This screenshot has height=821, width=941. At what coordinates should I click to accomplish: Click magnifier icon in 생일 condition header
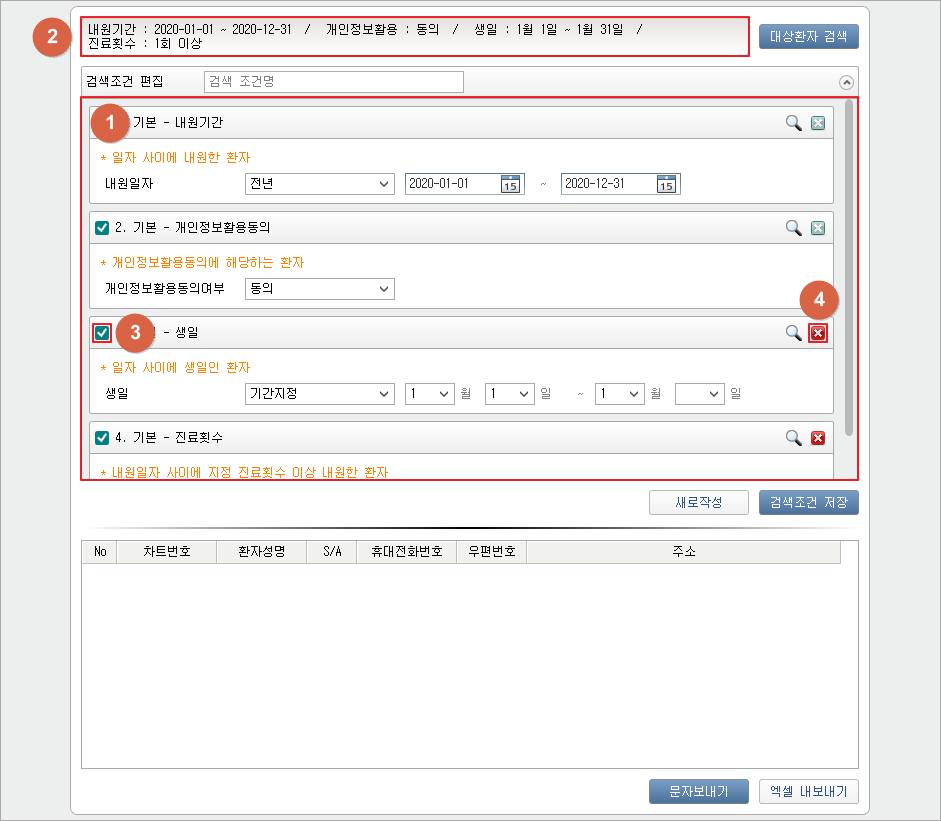click(x=793, y=333)
